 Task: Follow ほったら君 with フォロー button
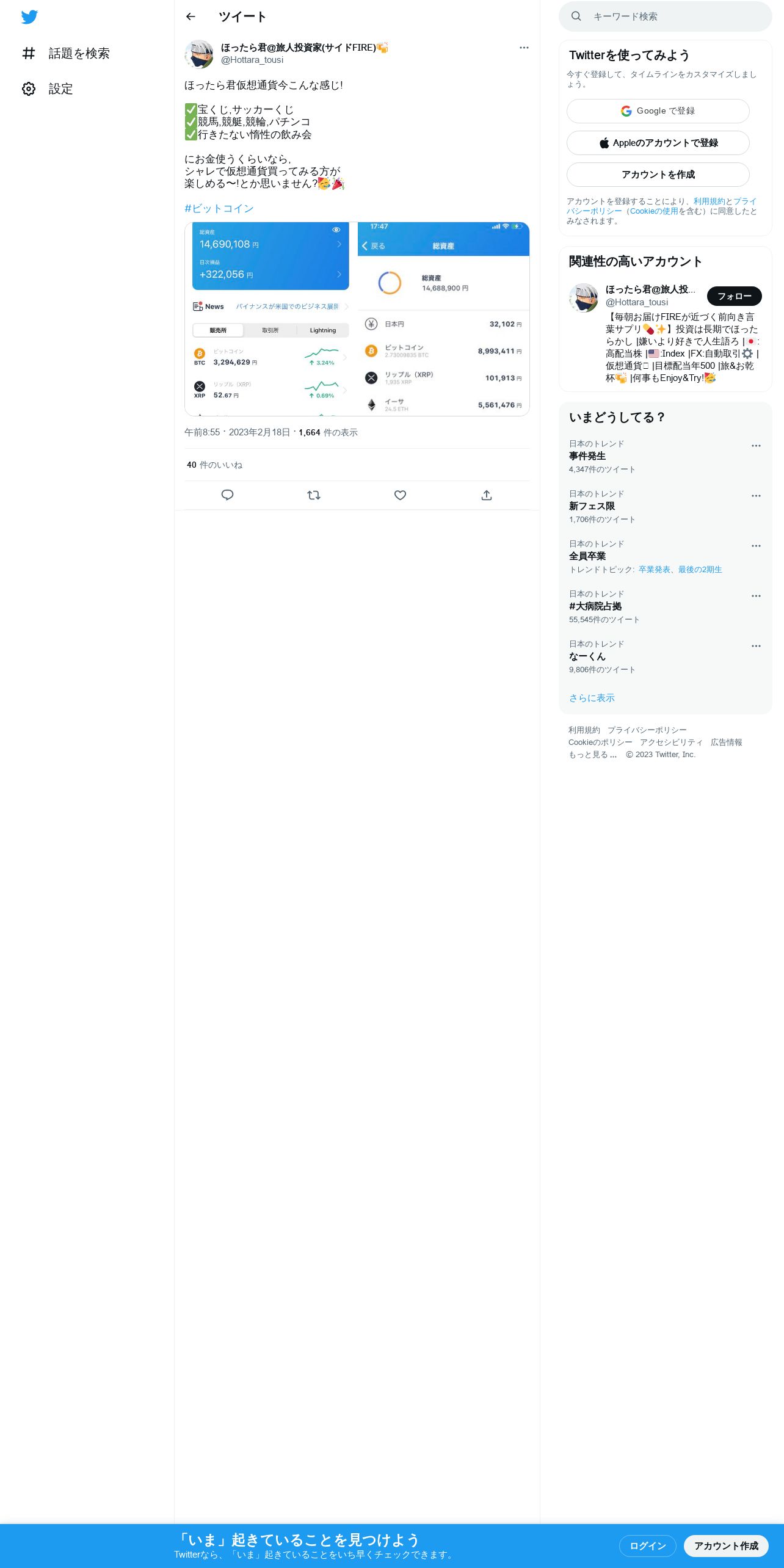coord(735,296)
